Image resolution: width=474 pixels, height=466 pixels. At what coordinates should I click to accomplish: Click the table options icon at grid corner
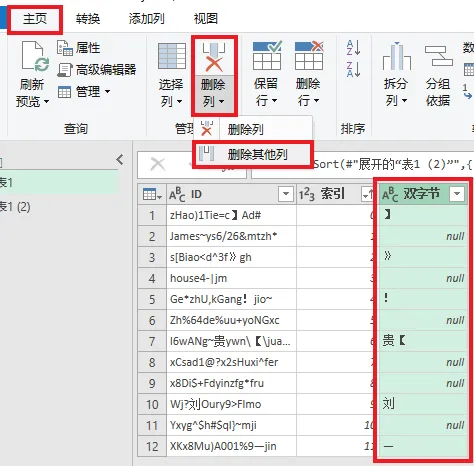pyautogui.click(x=152, y=194)
